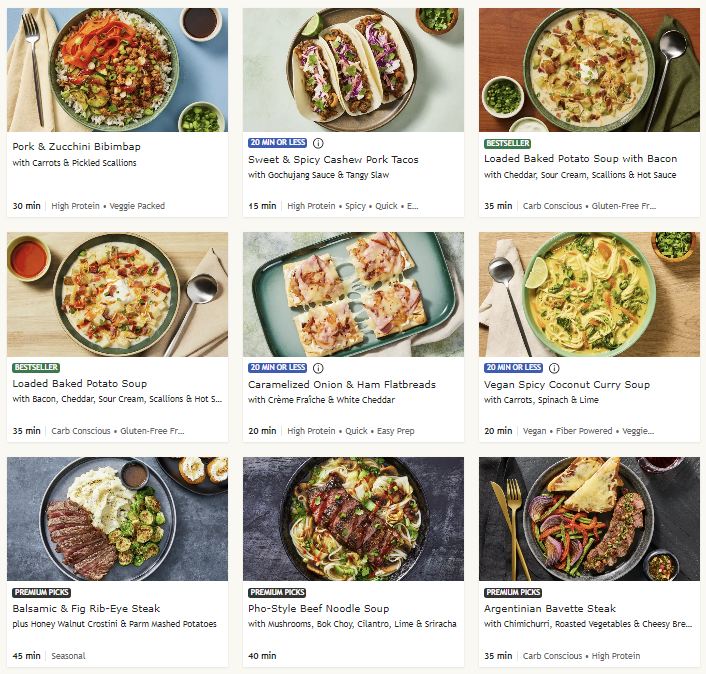Click info icon on Ham Flatbreads card
This screenshot has height=674, width=706.
318,368
